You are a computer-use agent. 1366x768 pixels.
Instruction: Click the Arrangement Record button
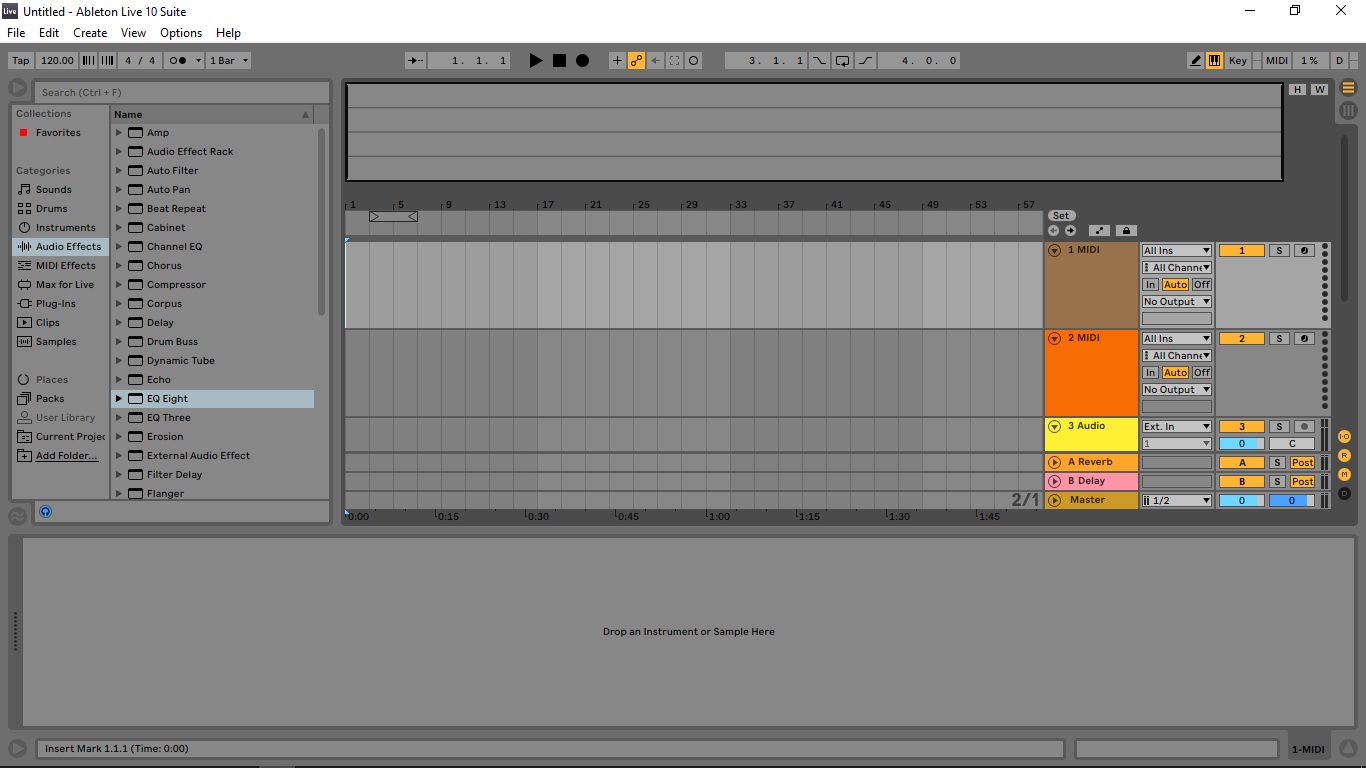582,61
